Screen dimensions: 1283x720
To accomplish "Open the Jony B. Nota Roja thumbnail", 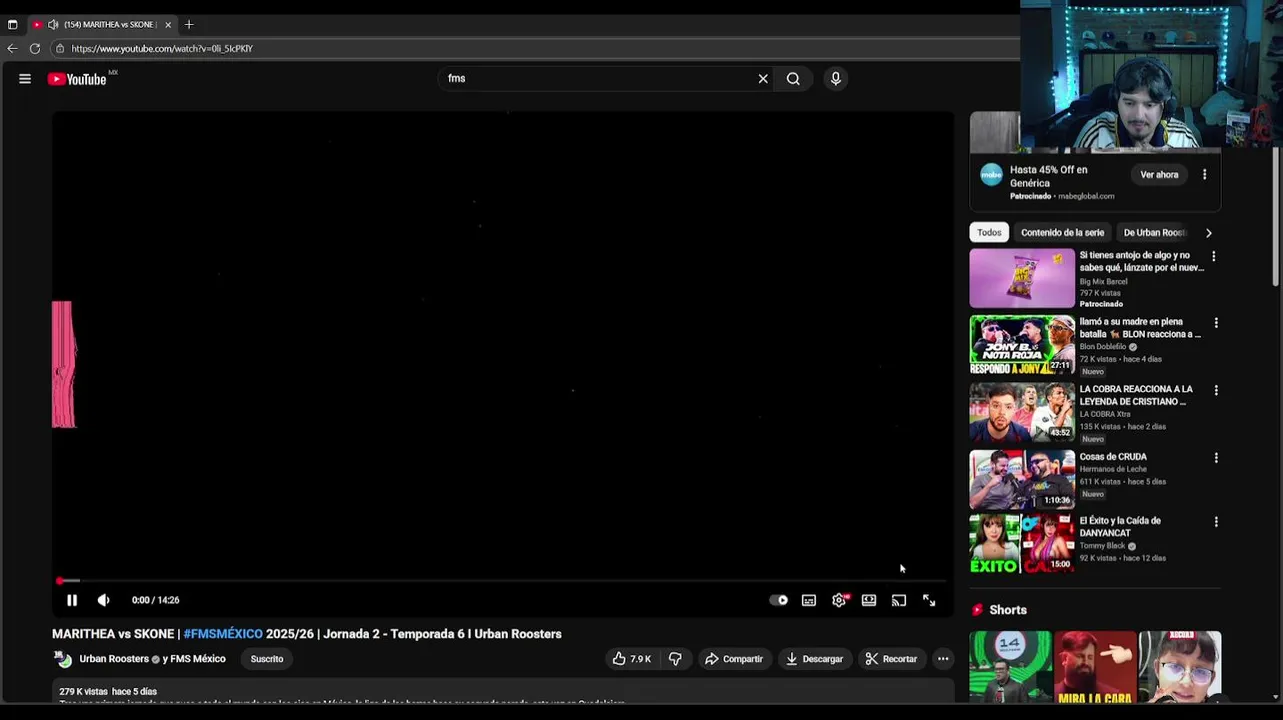I will 1022,345.
